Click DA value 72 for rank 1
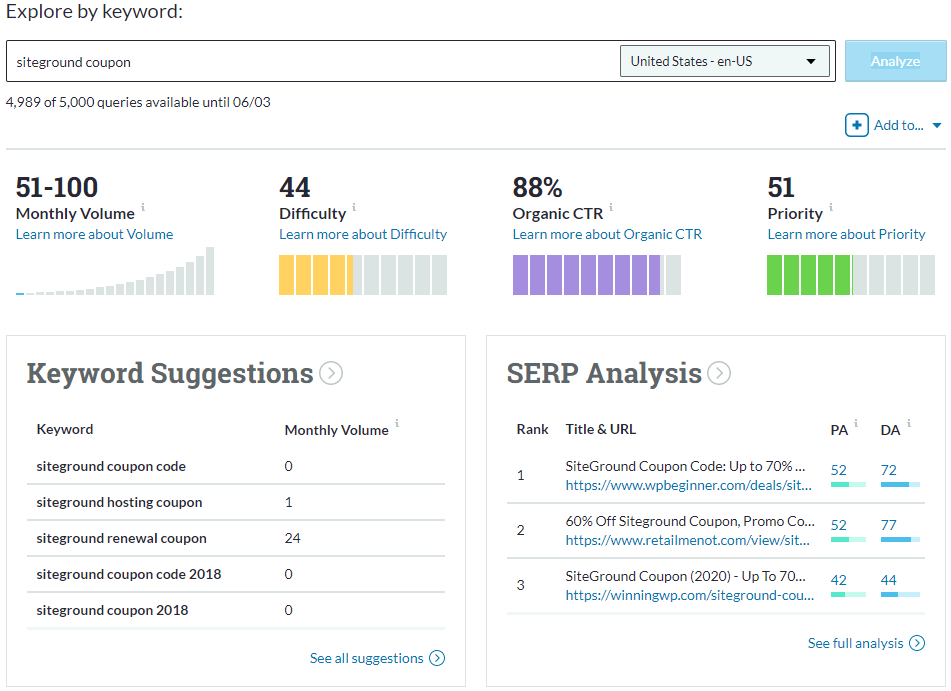Viewport: 951px width, 691px height. pyautogui.click(x=889, y=470)
